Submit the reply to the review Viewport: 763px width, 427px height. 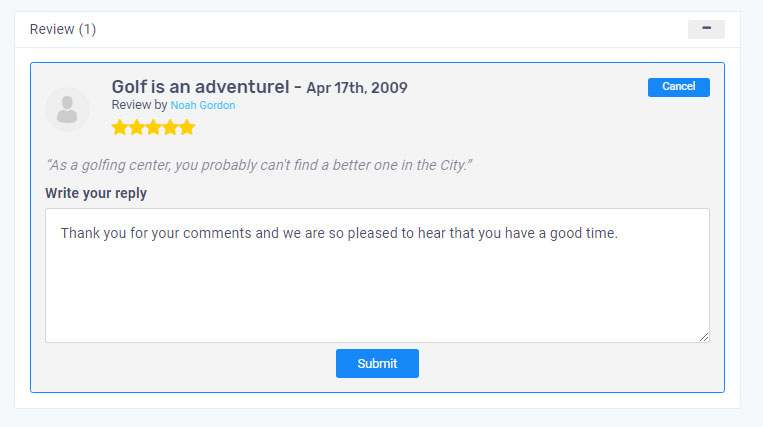tap(377, 363)
